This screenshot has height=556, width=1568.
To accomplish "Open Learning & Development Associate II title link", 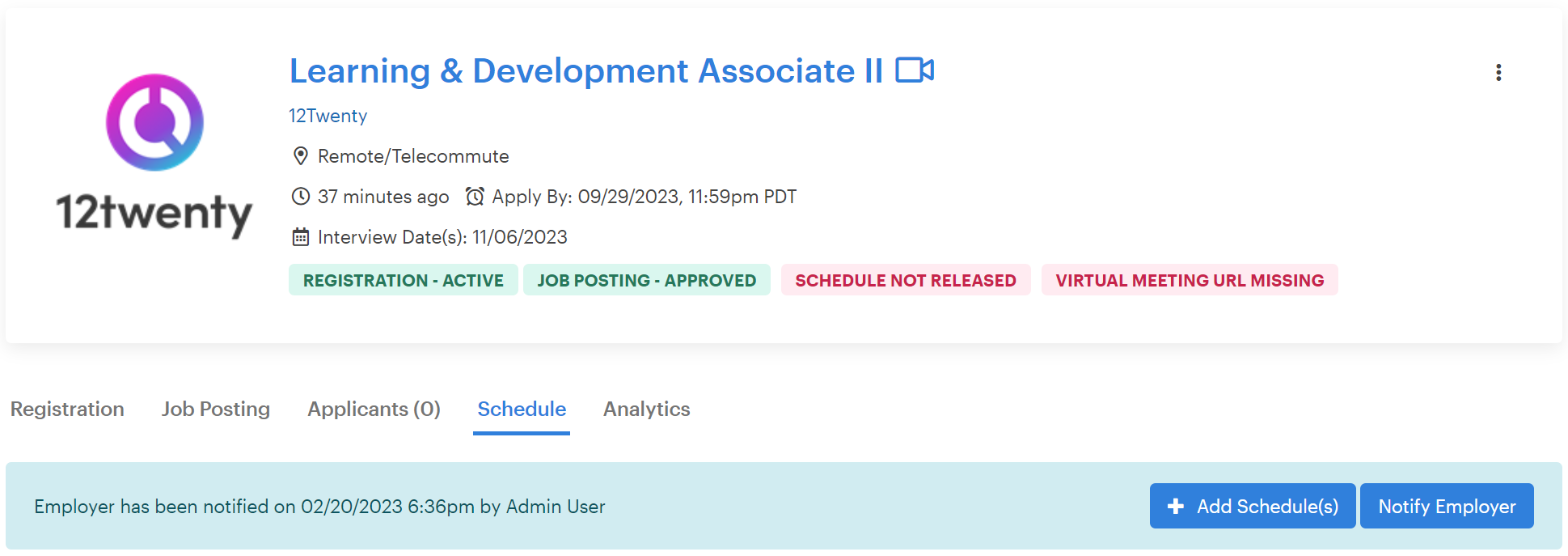I will 586,71.
